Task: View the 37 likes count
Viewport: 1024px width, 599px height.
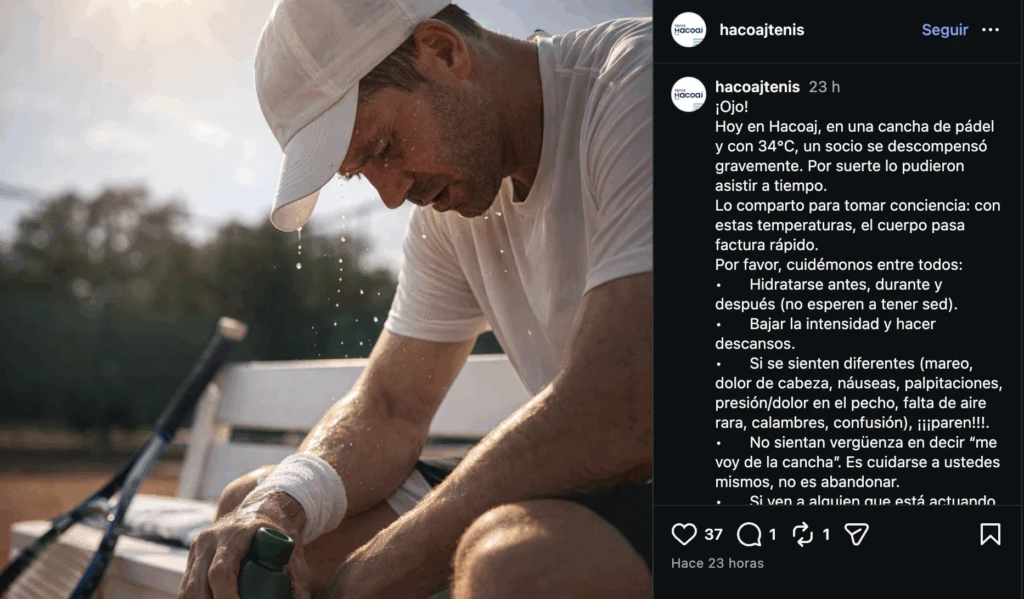Action: tap(713, 535)
